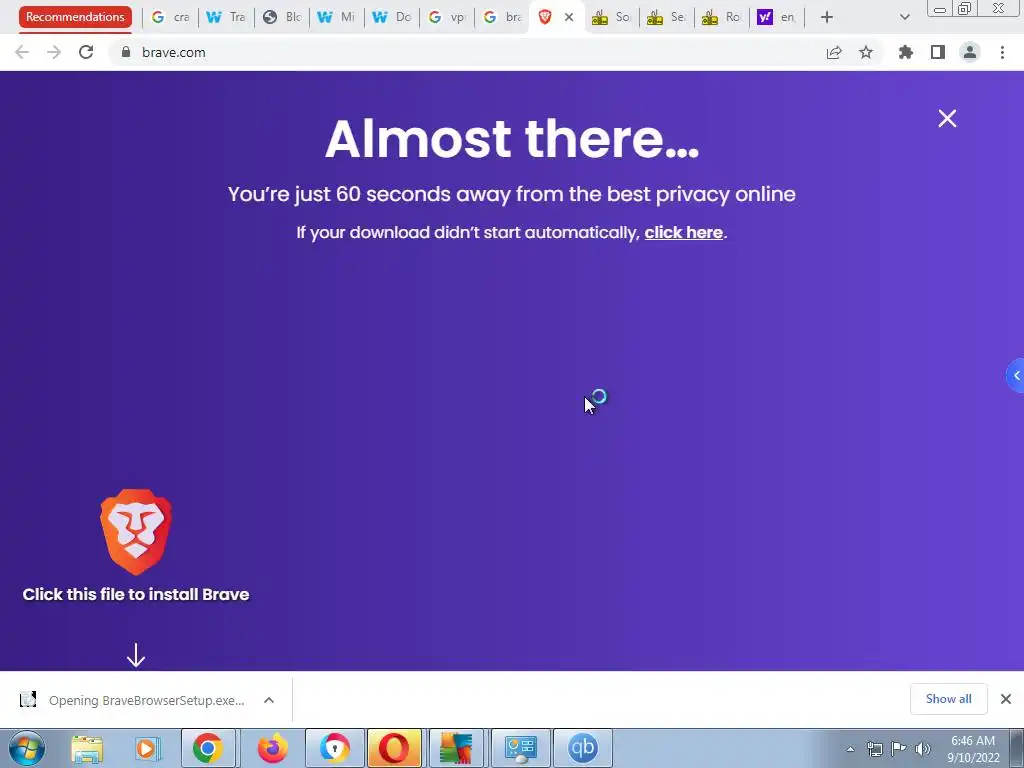Switch to the Google 'cra' tab

(x=170, y=17)
